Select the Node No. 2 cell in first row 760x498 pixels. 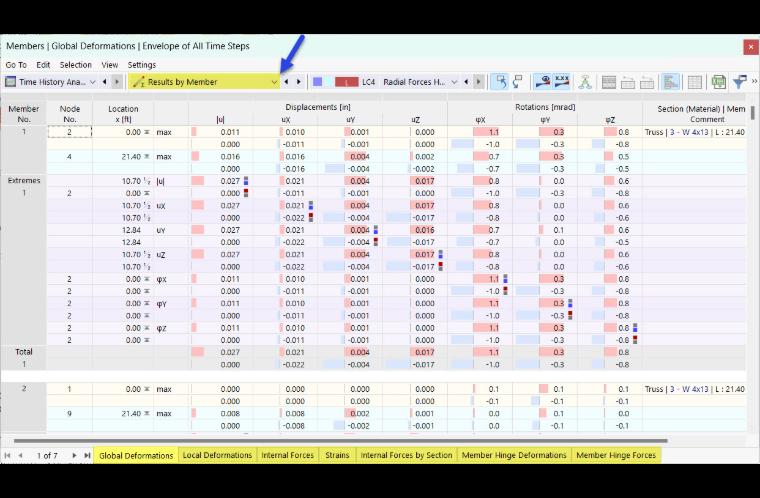(x=69, y=132)
